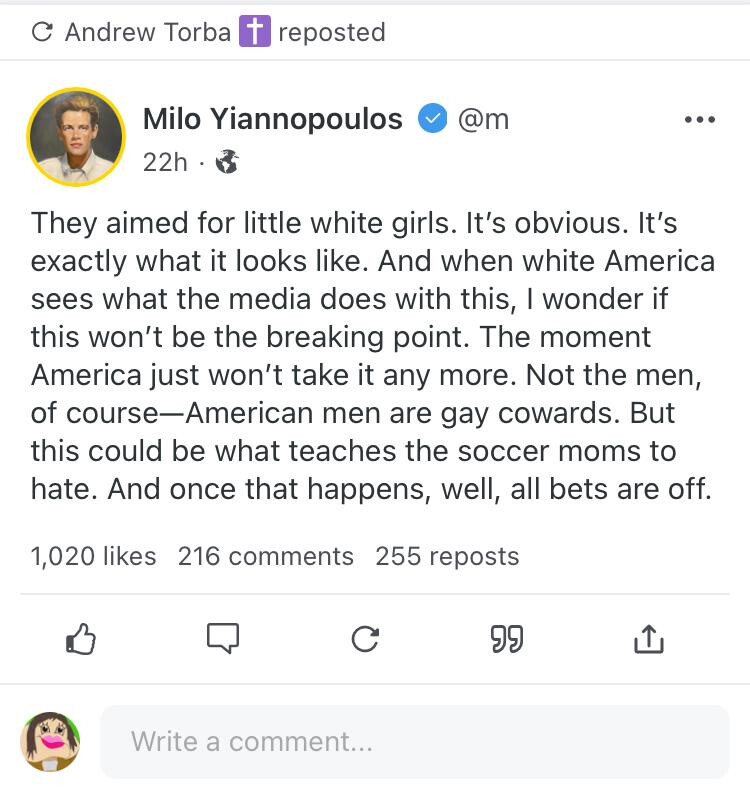
Task: Click the comment speech bubble icon
Action: [222, 638]
